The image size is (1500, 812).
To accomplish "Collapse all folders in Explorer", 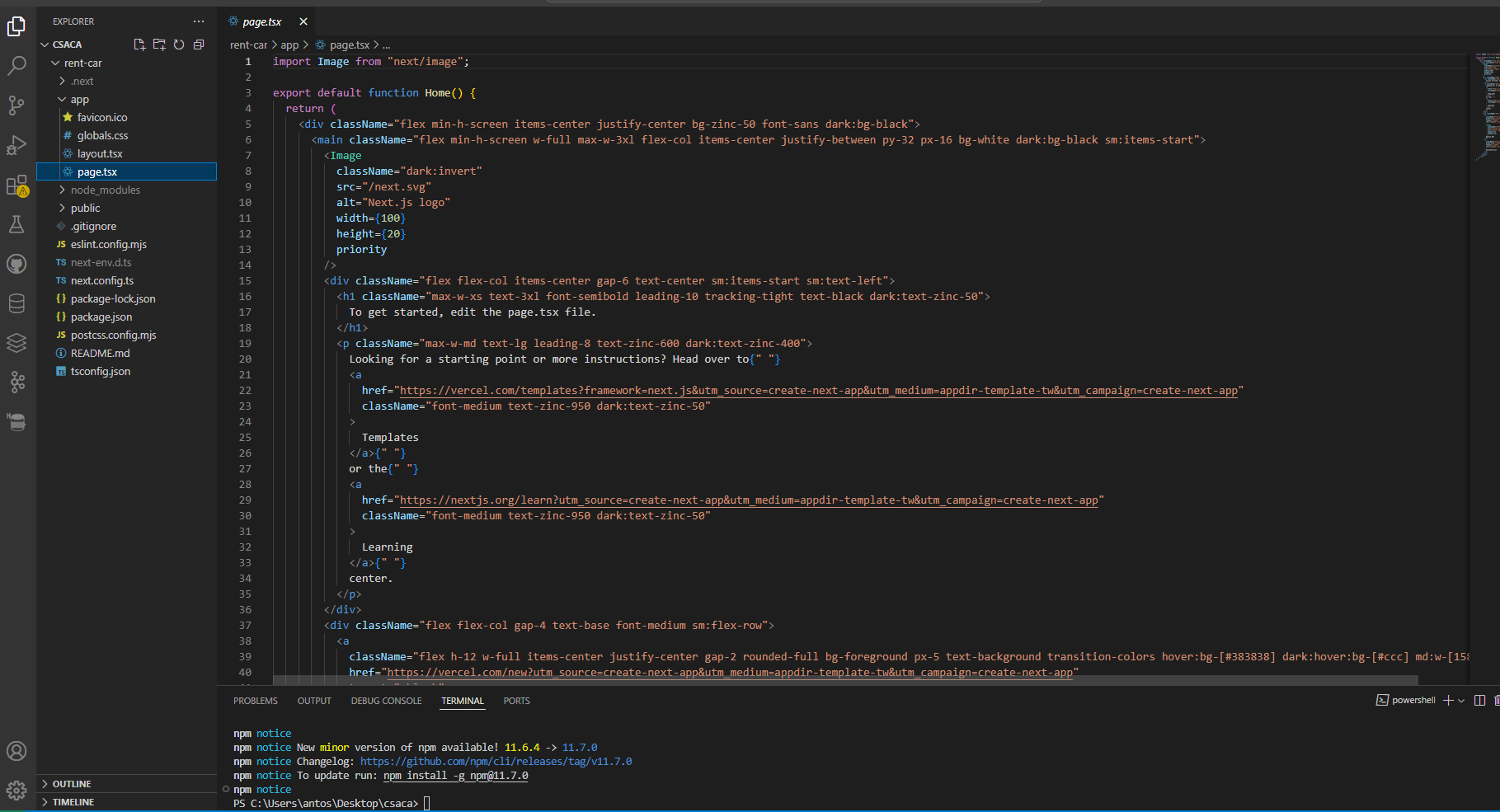I will coord(199,45).
